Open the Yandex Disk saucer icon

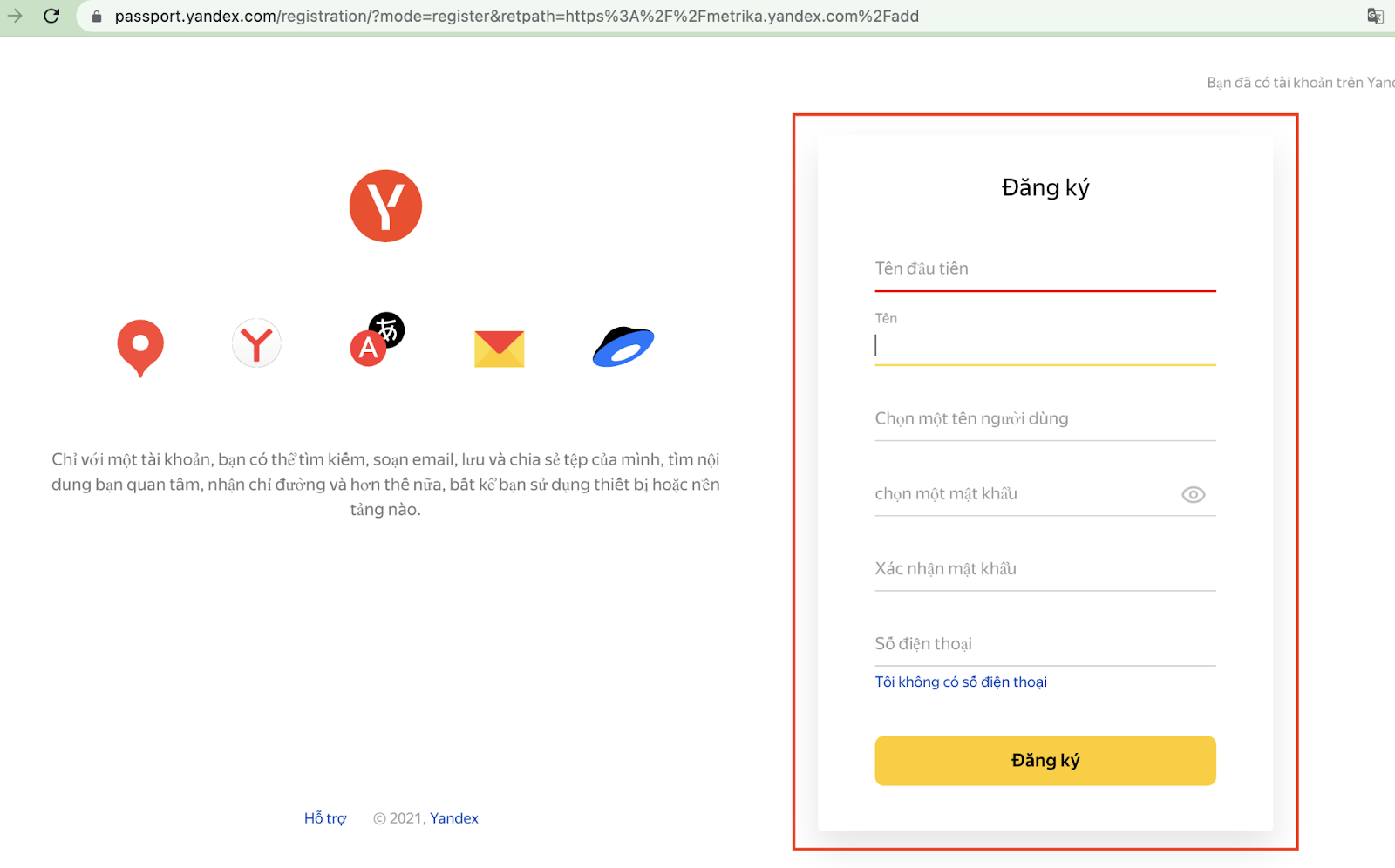coord(623,347)
